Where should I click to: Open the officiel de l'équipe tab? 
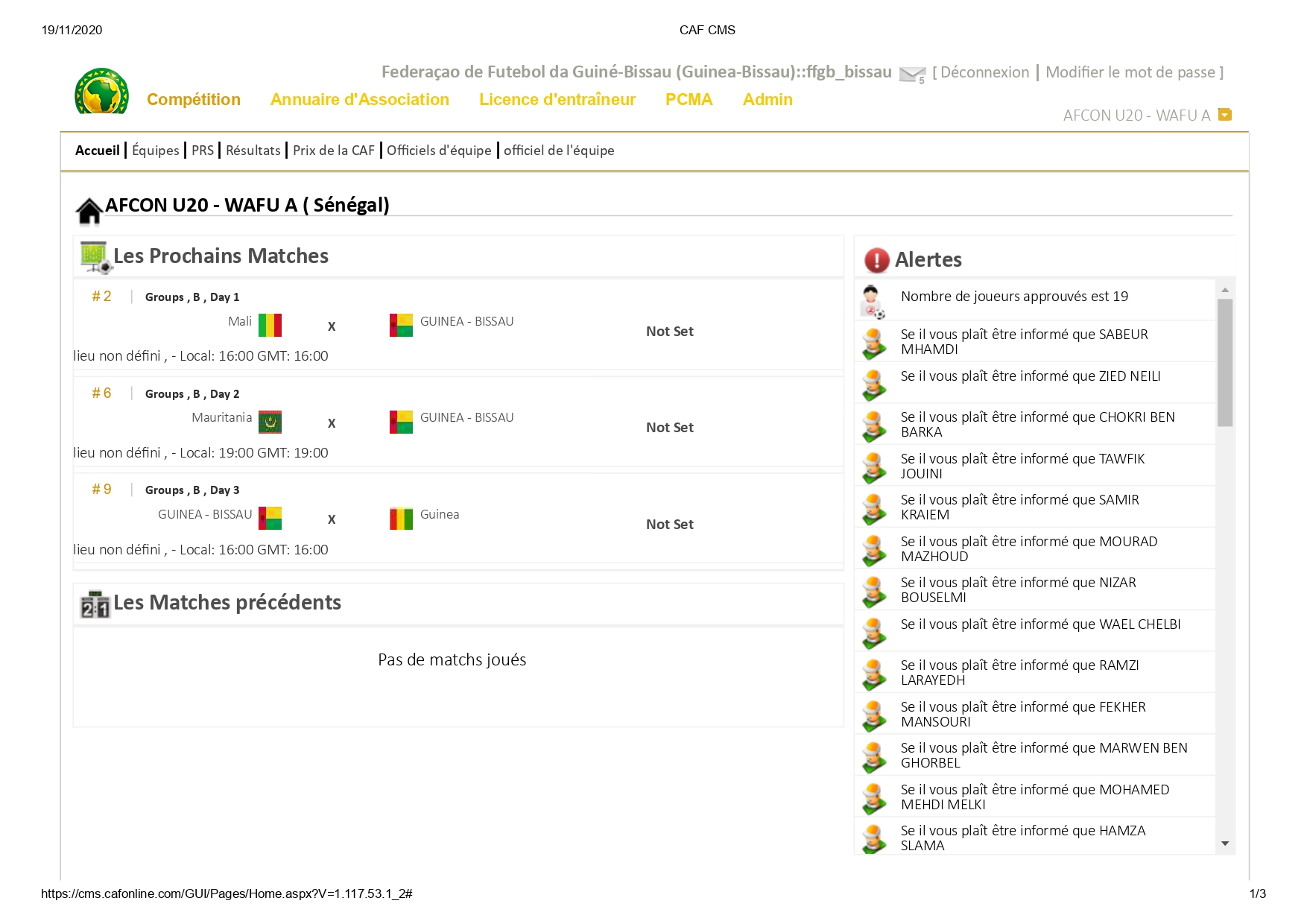pos(559,151)
